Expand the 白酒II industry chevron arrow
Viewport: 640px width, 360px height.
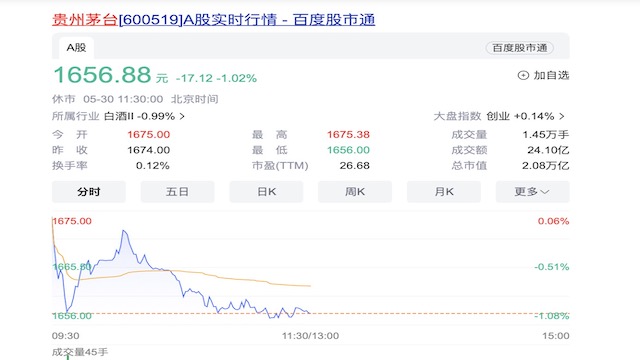click(182, 116)
